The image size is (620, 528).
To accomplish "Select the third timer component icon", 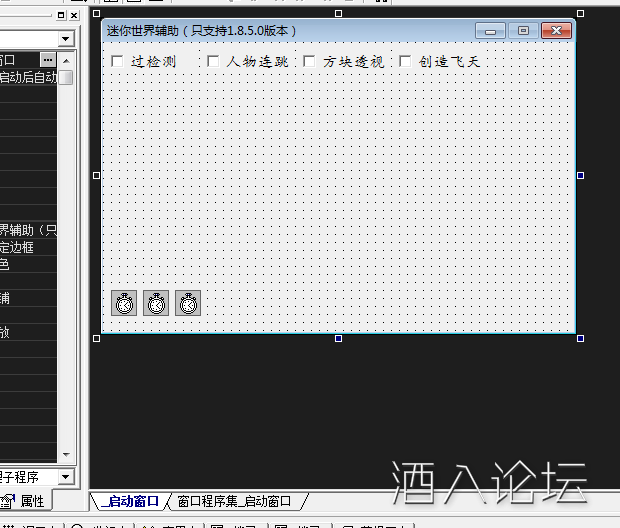I will pyautogui.click(x=188, y=303).
